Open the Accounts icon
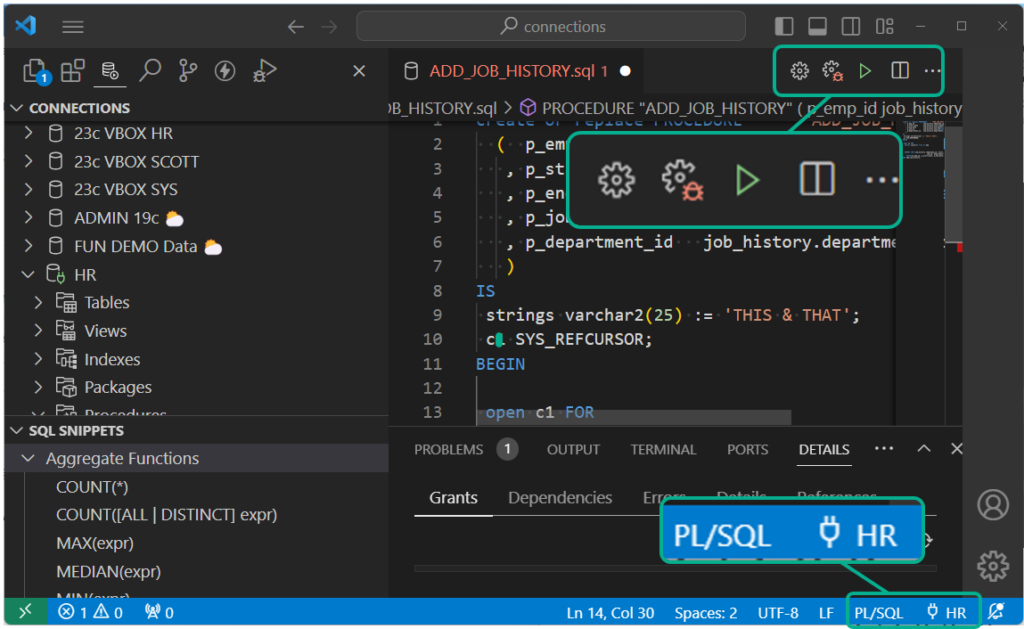Viewport: 1024px width, 629px height. coord(993,505)
